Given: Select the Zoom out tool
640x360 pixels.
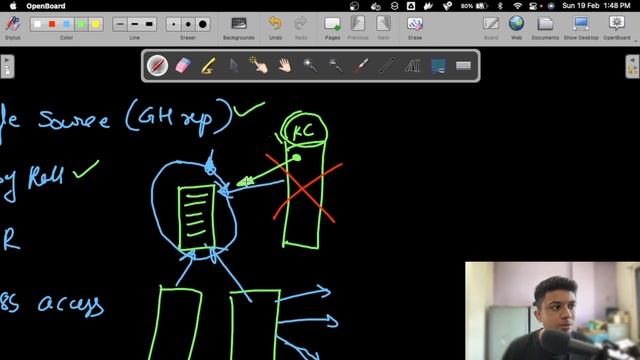Looking at the screenshot, I should click(x=336, y=65).
